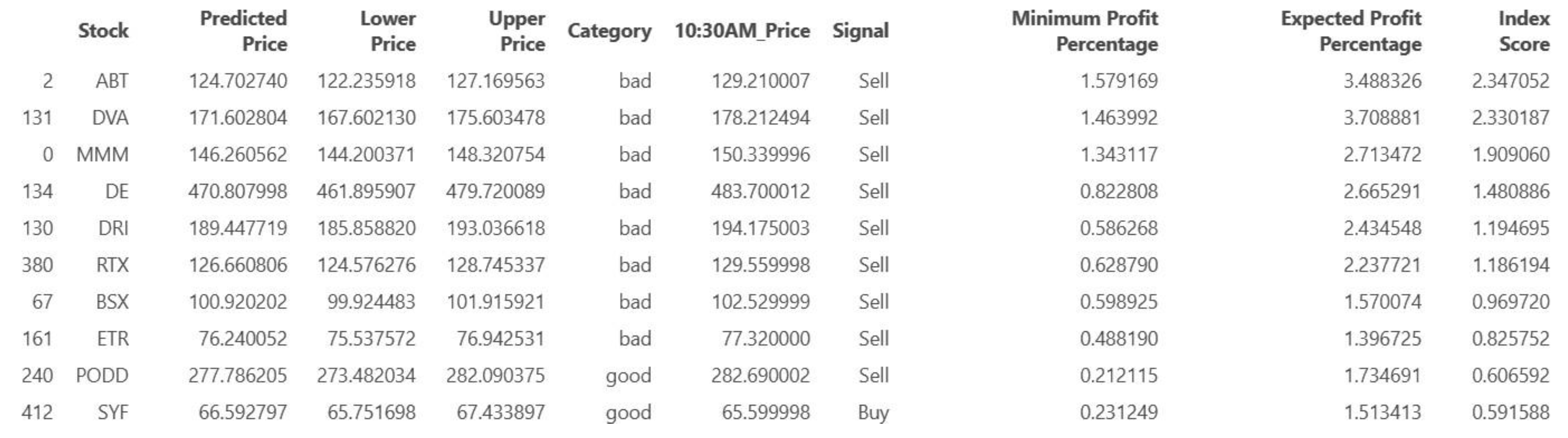This screenshot has height=438, width=1568.
Task: Click the Minimum Profit Percentage header
Action: point(1085,31)
